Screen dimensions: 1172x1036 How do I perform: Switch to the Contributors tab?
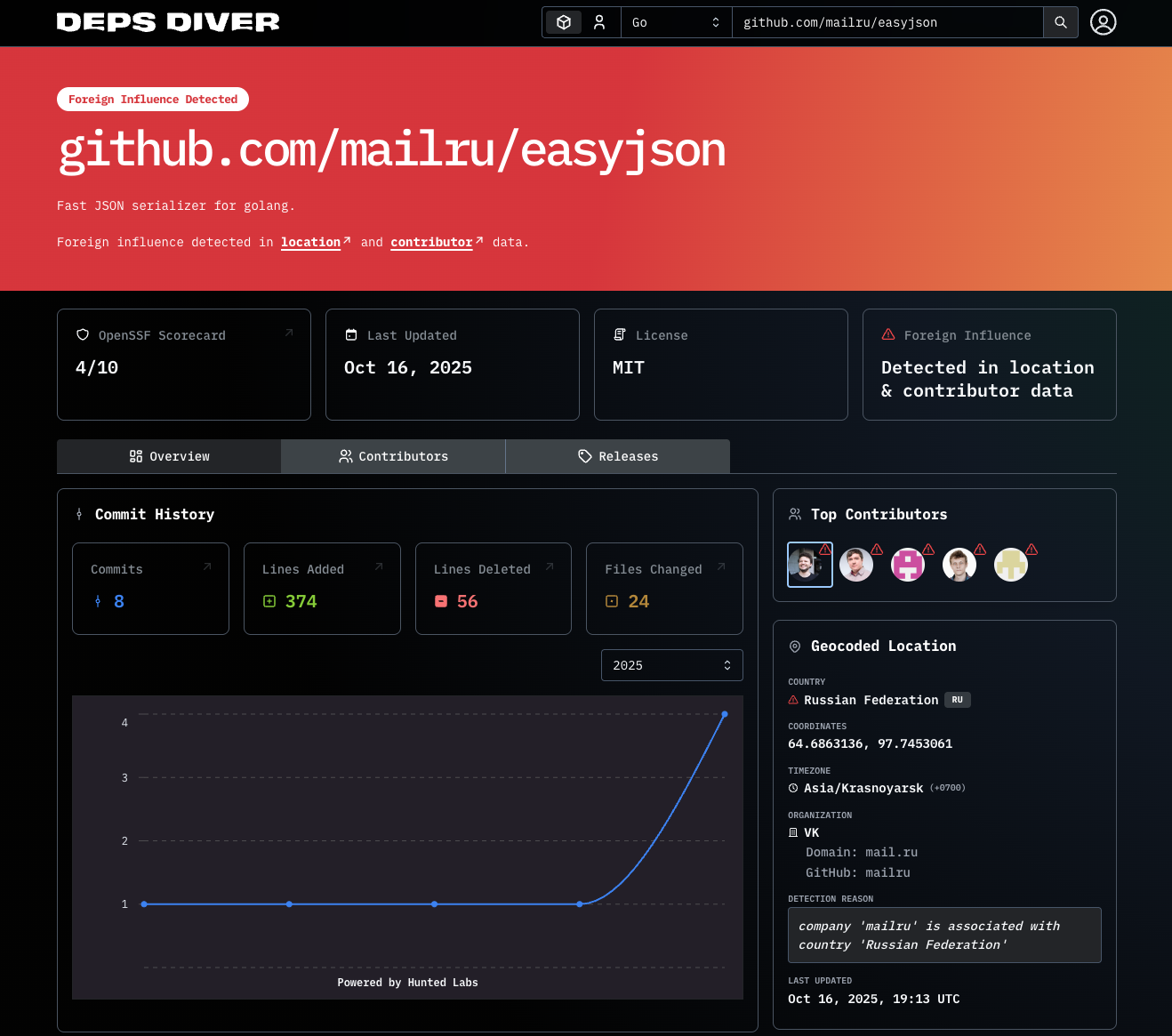393,456
